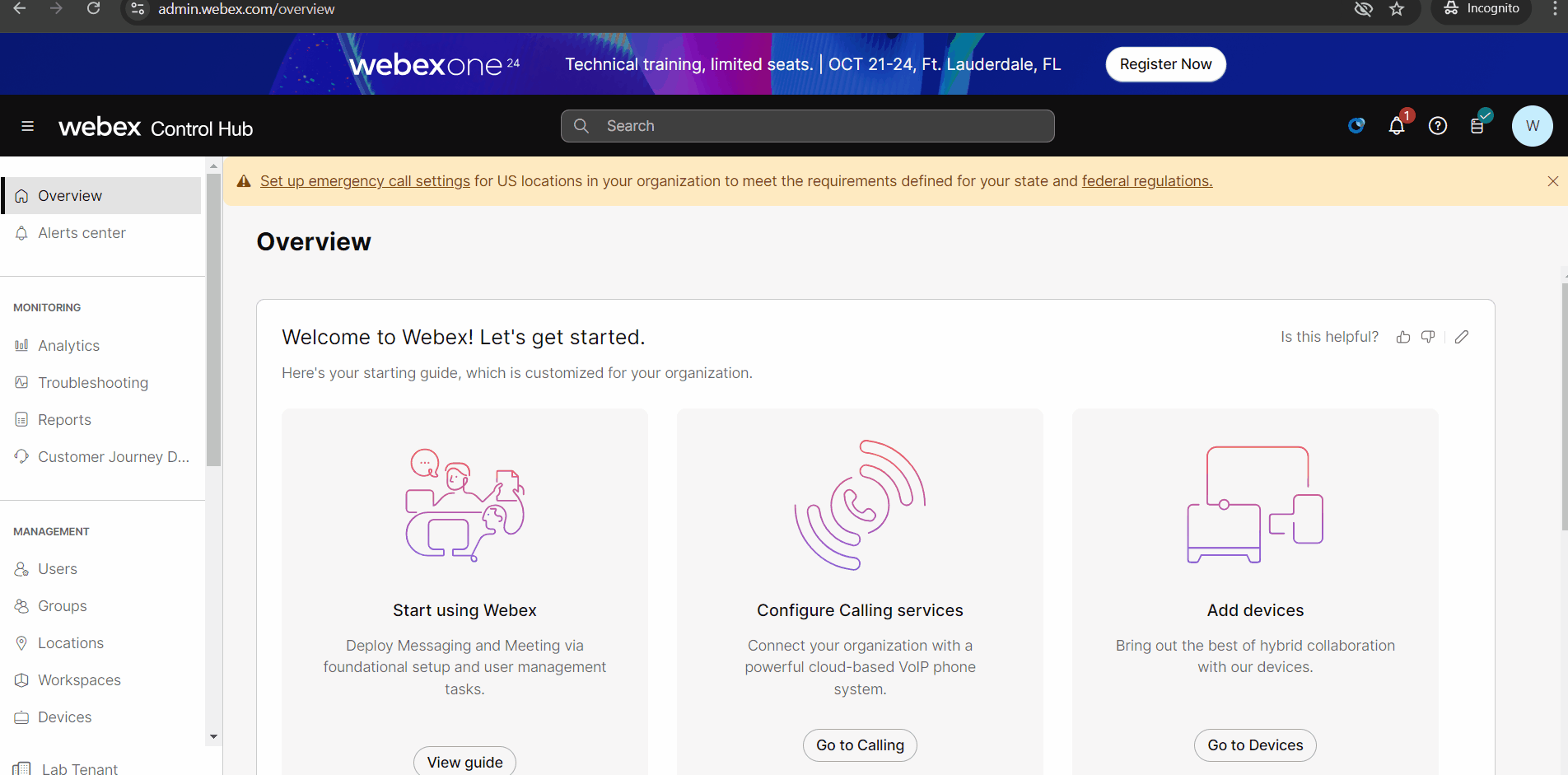
Task: Select Alerts center in sidebar
Action: [x=82, y=233]
